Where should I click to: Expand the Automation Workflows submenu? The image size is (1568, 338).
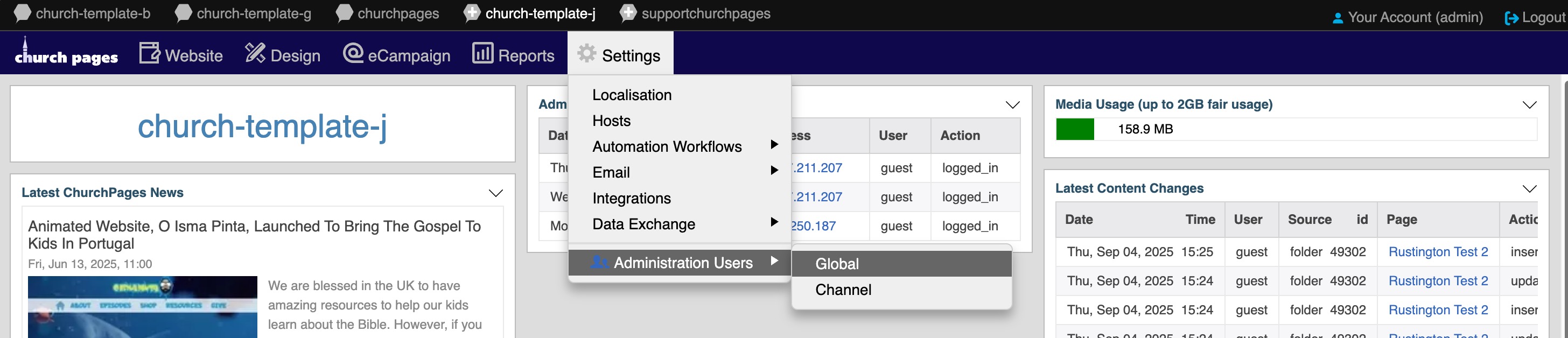774,145
